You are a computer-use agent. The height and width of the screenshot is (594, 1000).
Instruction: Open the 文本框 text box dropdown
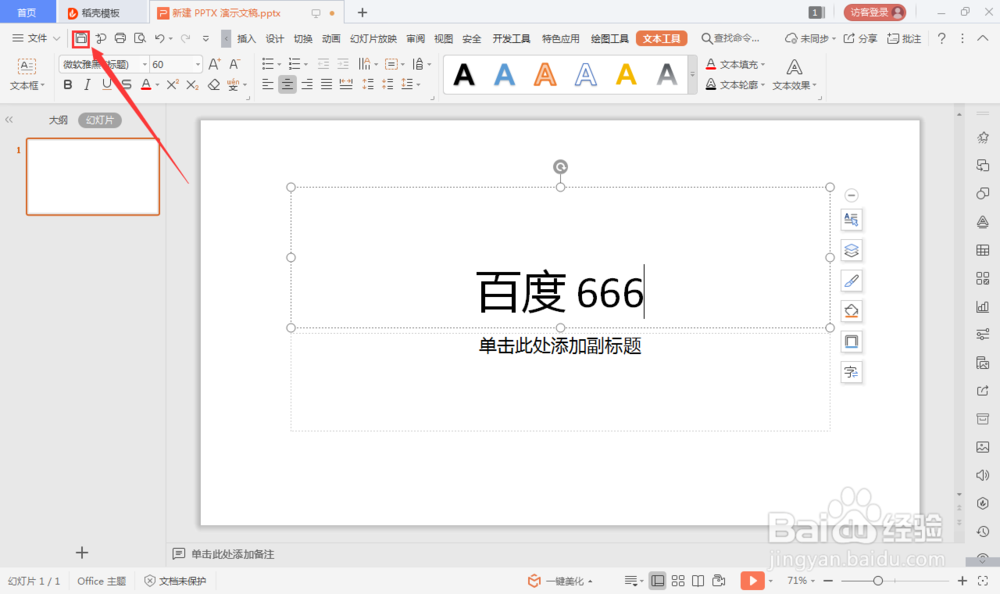tap(27, 75)
